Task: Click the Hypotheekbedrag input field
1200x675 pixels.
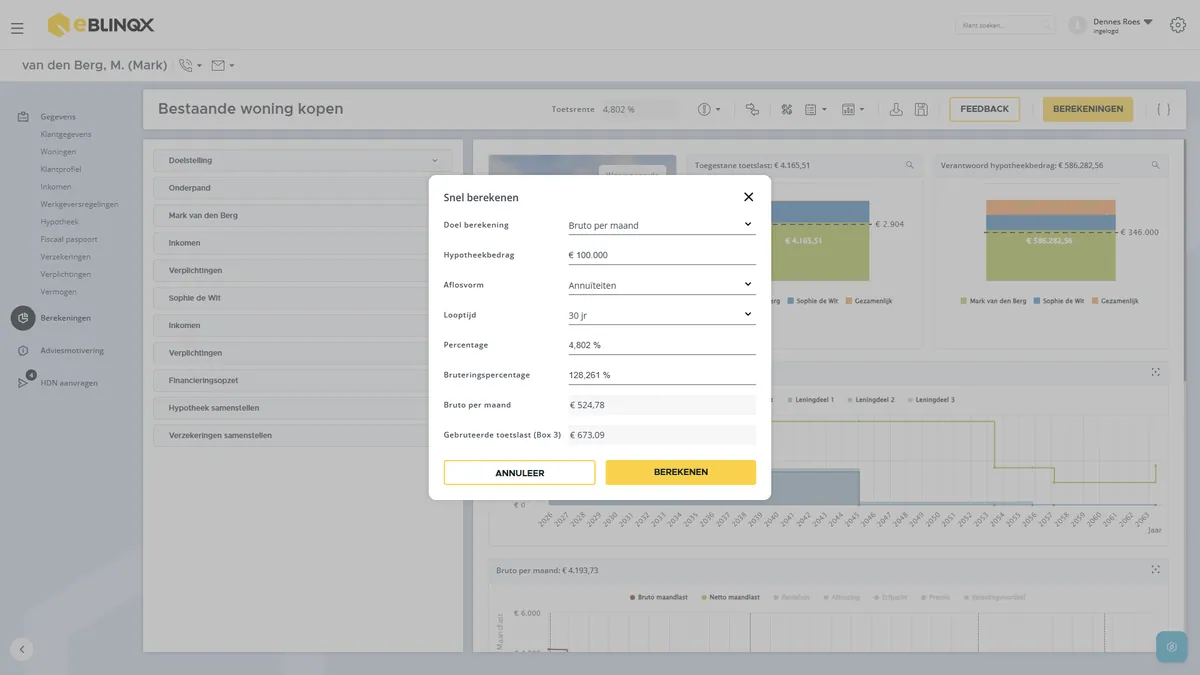Action: pos(662,255)
